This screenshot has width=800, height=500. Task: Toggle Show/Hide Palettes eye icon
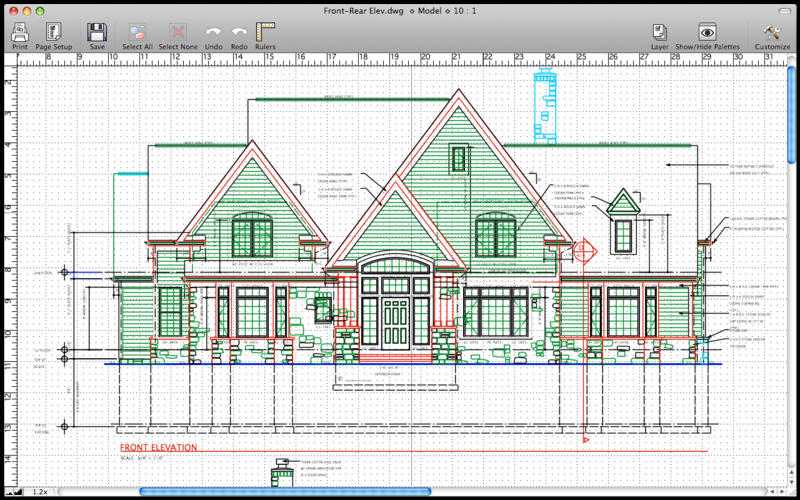(707, 32)
